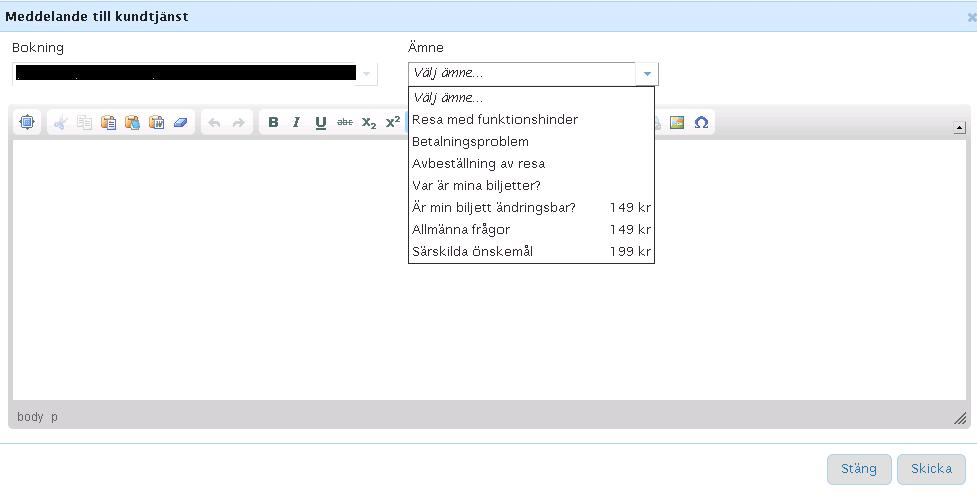Toggle italic formatting
977x494 pixels.
(296, 122)
